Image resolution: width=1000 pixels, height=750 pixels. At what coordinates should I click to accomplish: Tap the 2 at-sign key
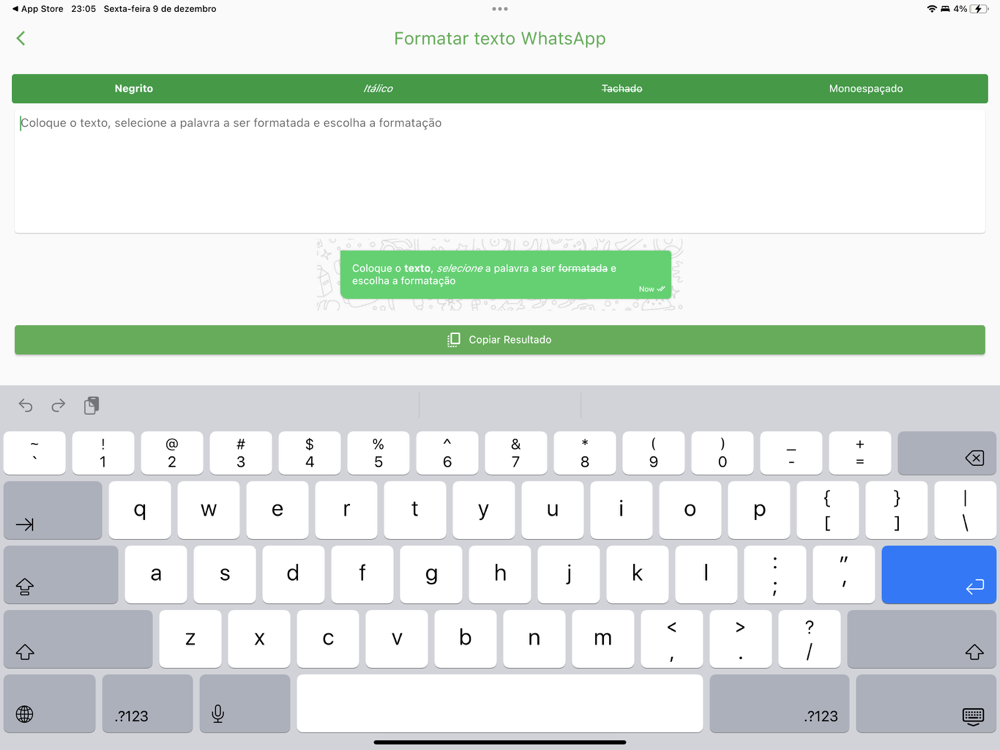pos(172,453)
